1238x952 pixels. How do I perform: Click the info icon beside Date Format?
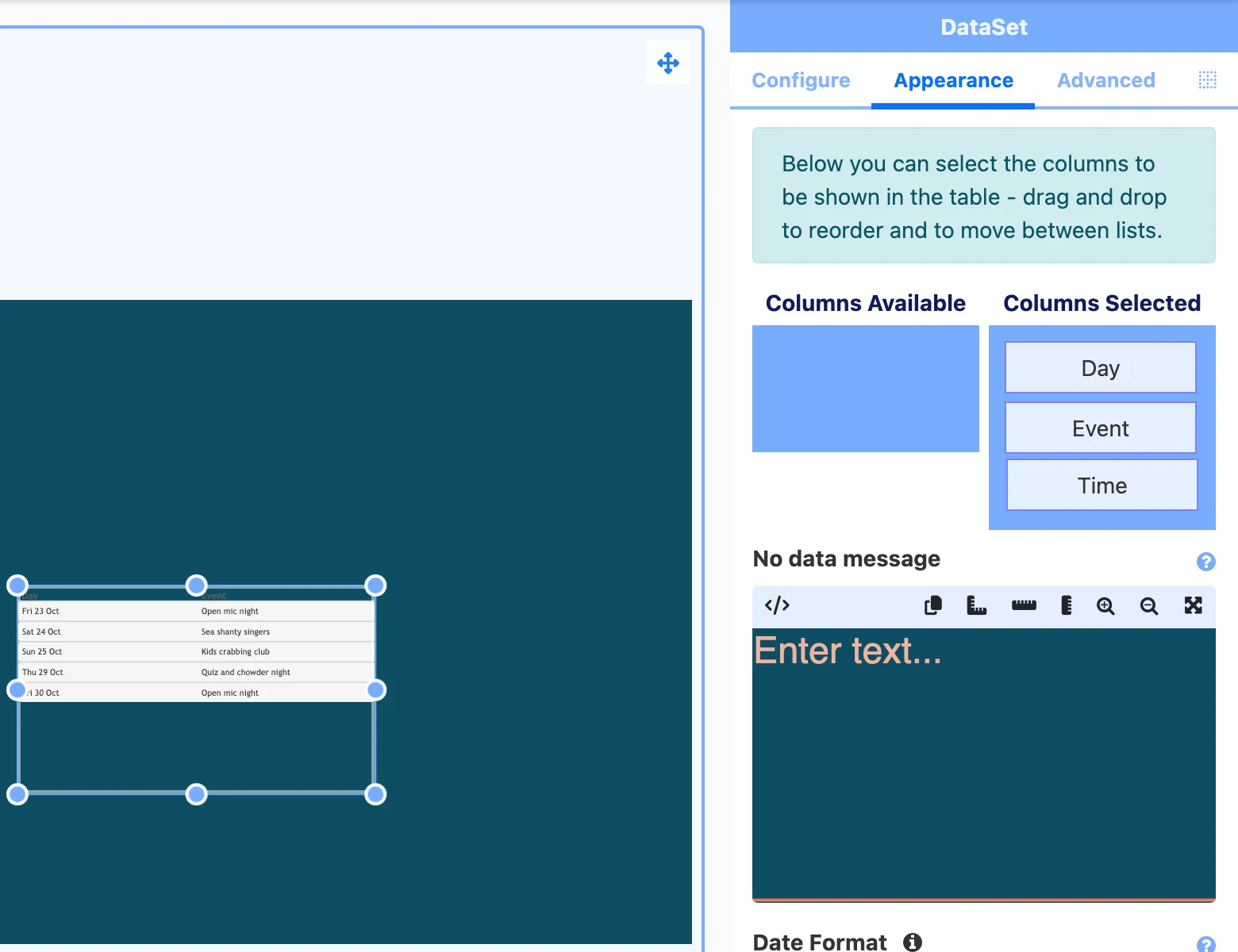[913, 942]
